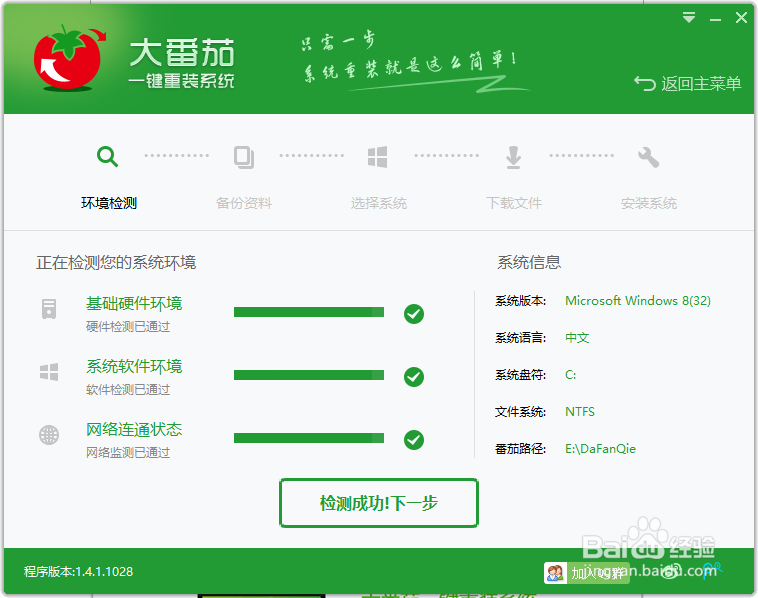This screenshot has width=758, height=598.
Task: Click the 系统信息 heading
Action: (x=529, y=263)
